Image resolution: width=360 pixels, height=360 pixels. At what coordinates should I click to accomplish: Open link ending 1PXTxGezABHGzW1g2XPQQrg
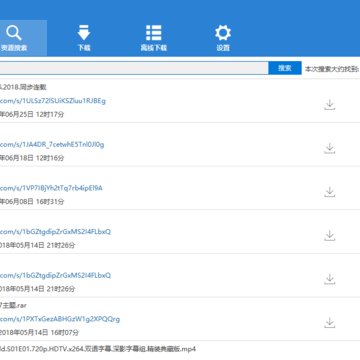(x=60, y=319)
